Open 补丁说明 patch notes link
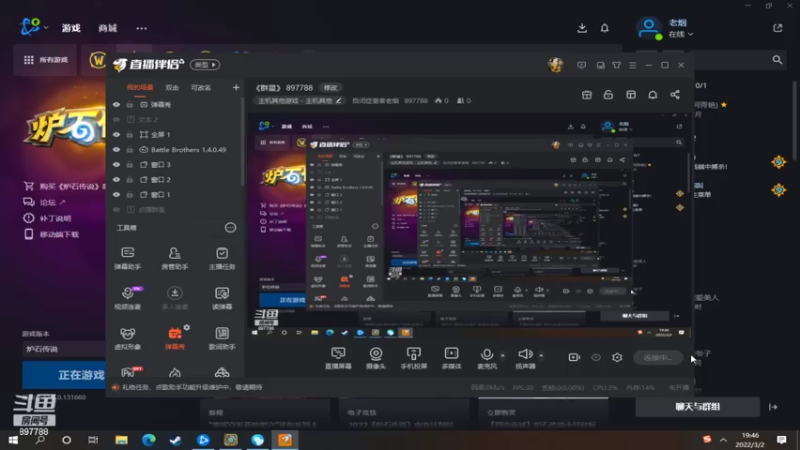This screenshot has height=450, width=800. click(x=47, y=218)
